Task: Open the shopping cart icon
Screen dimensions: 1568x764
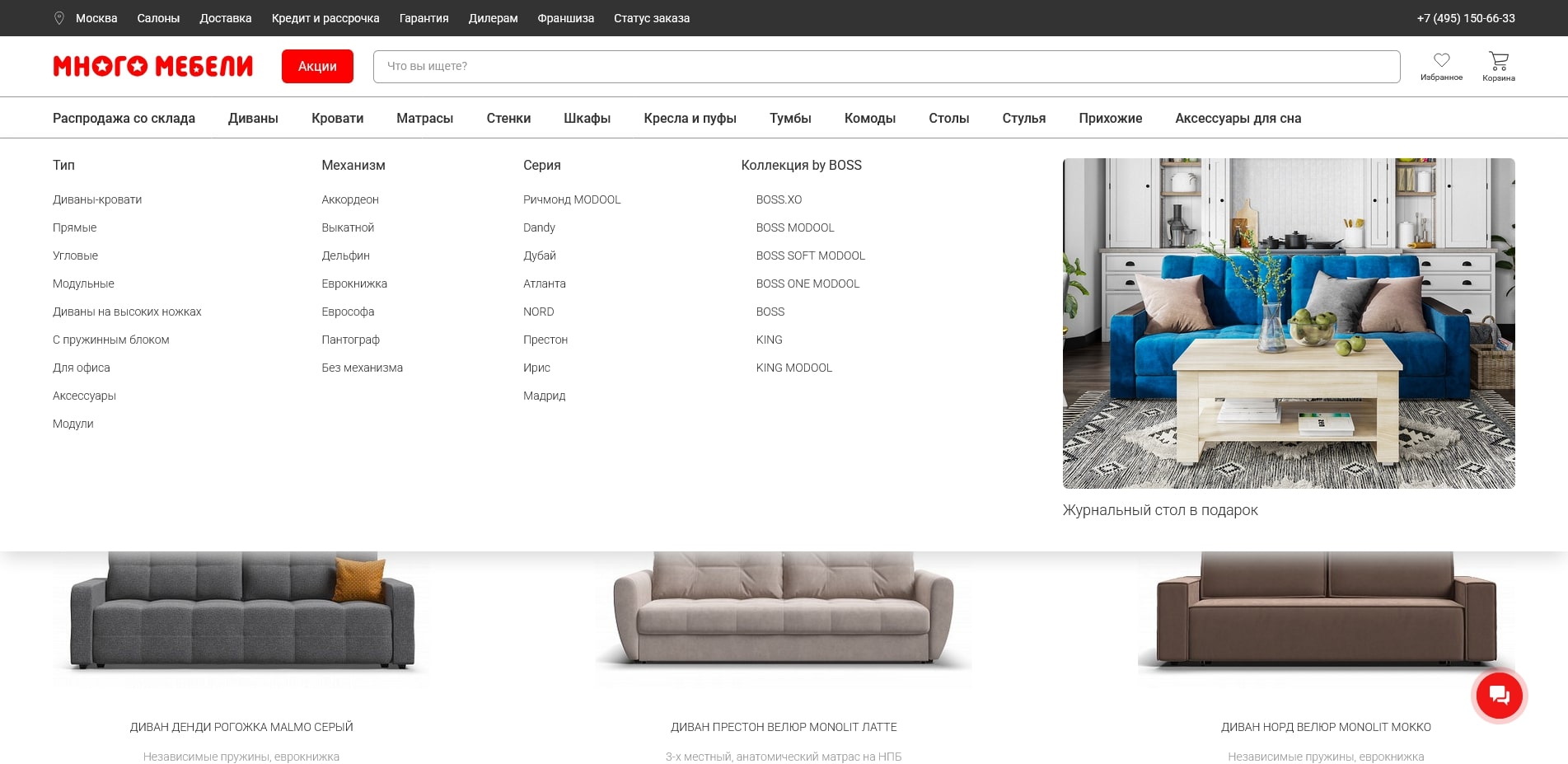Action: pyautogui.click(x=1498, y=61)
